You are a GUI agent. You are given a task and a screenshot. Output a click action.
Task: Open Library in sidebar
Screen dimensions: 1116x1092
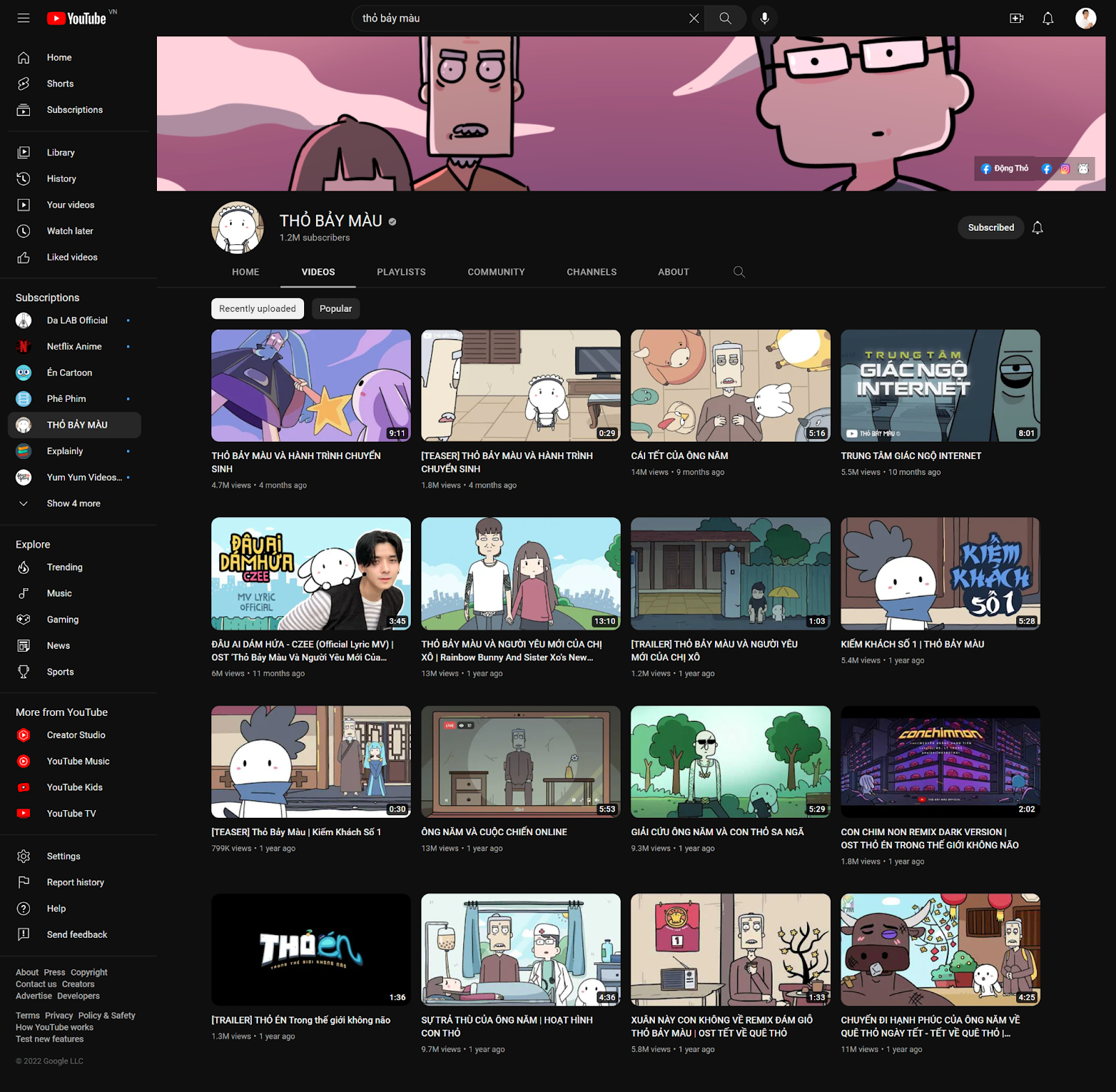[x=74, y=152]
